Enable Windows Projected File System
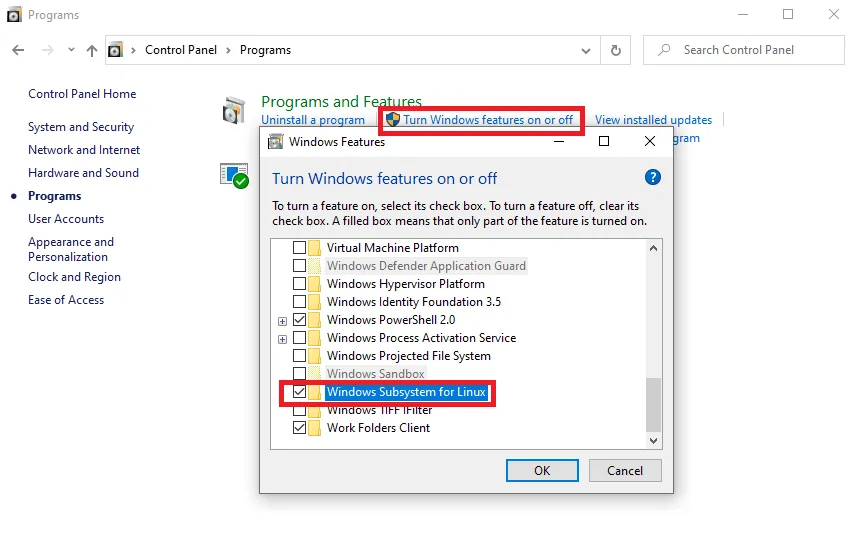857x545 pixels. [299, 356]
